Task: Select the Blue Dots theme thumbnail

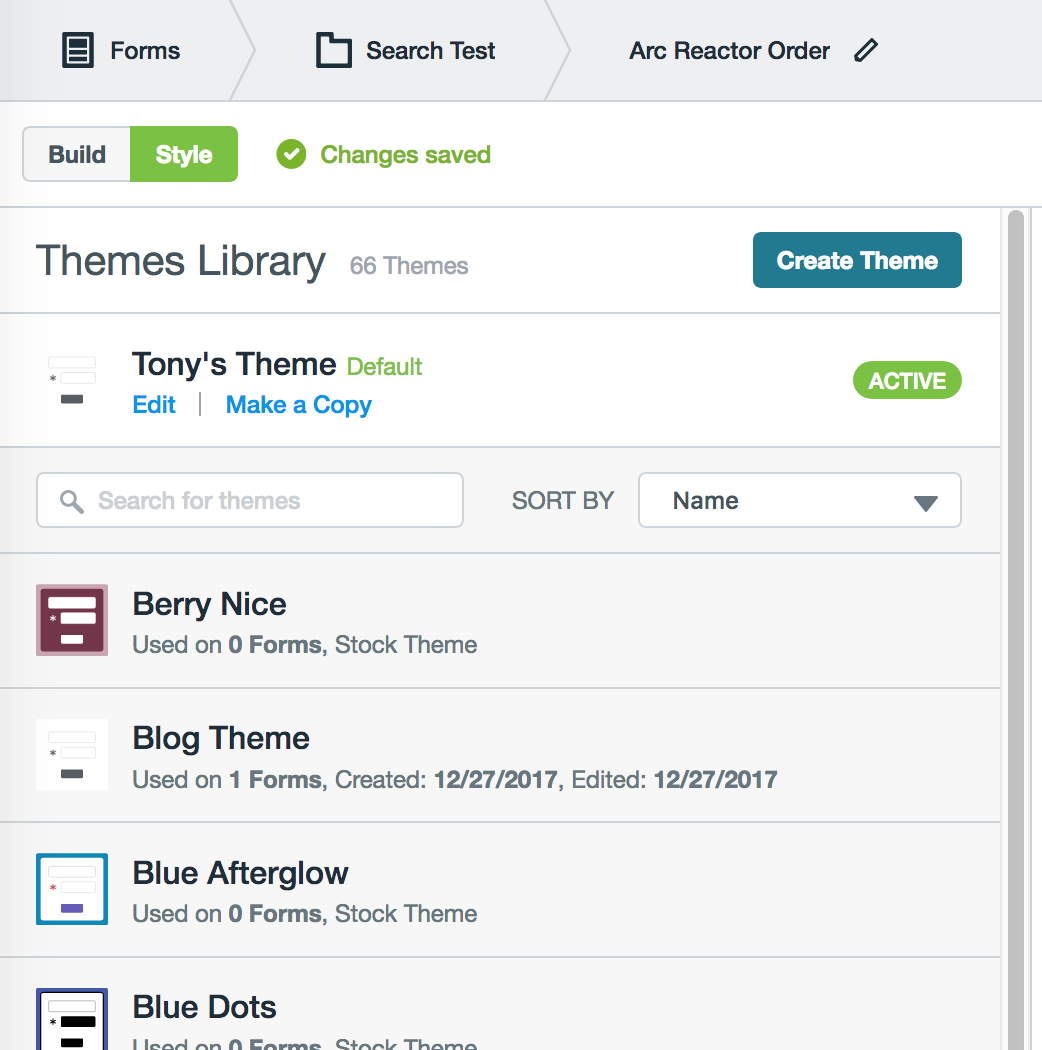Action: click(72, 1020)
